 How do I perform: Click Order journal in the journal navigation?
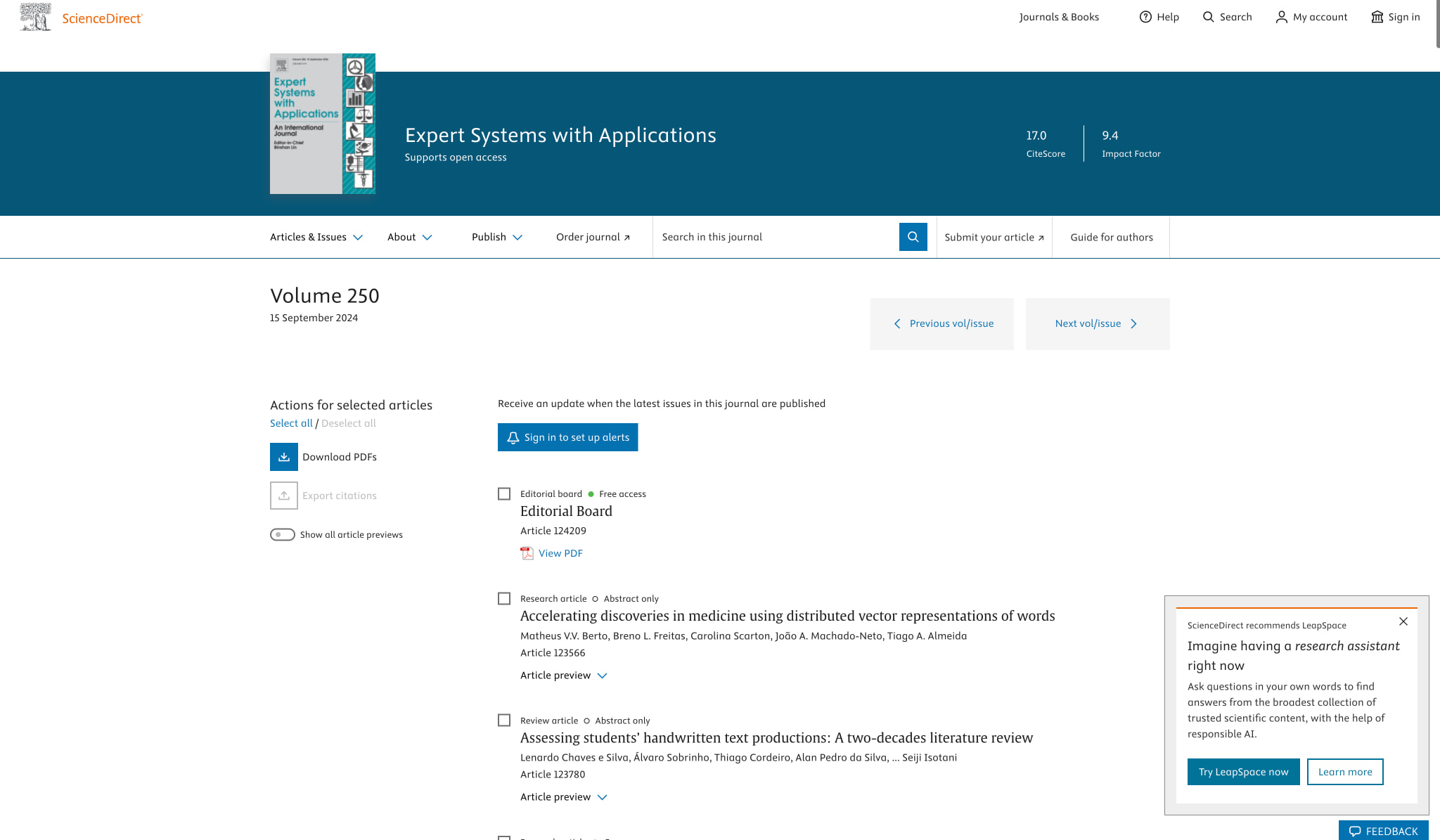[x=593, y=237]
